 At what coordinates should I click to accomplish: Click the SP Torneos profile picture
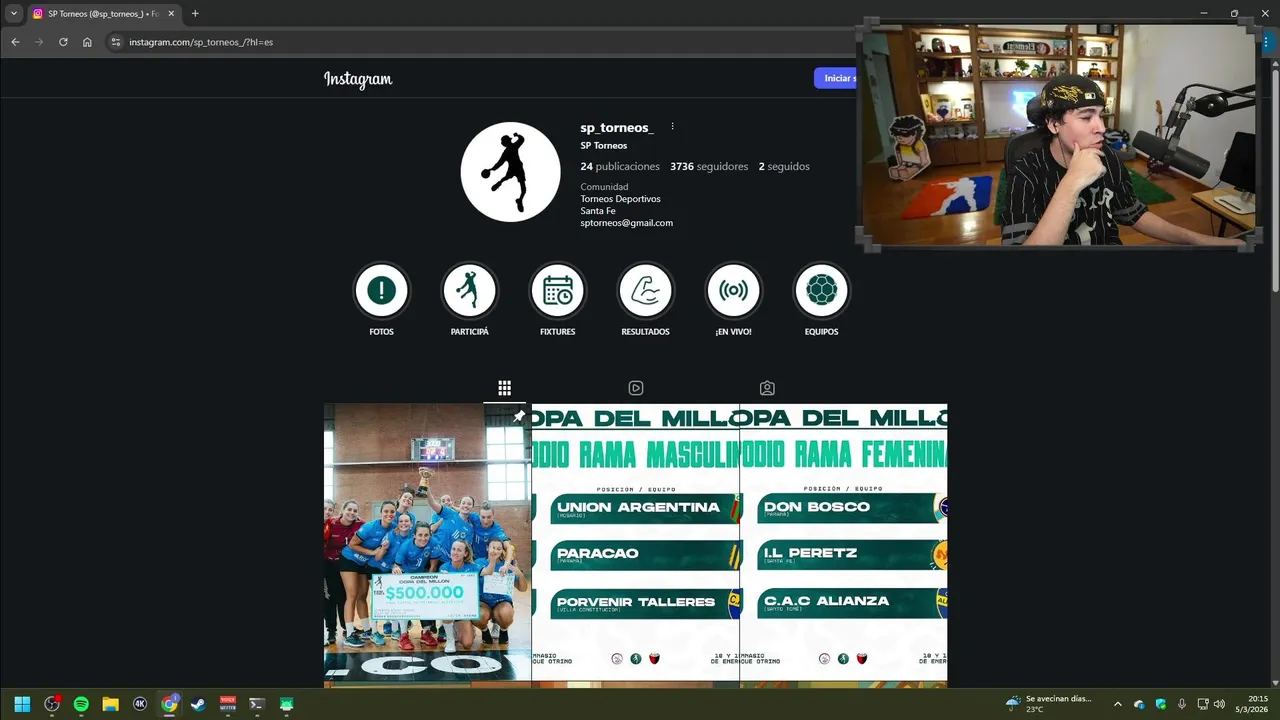510,172
